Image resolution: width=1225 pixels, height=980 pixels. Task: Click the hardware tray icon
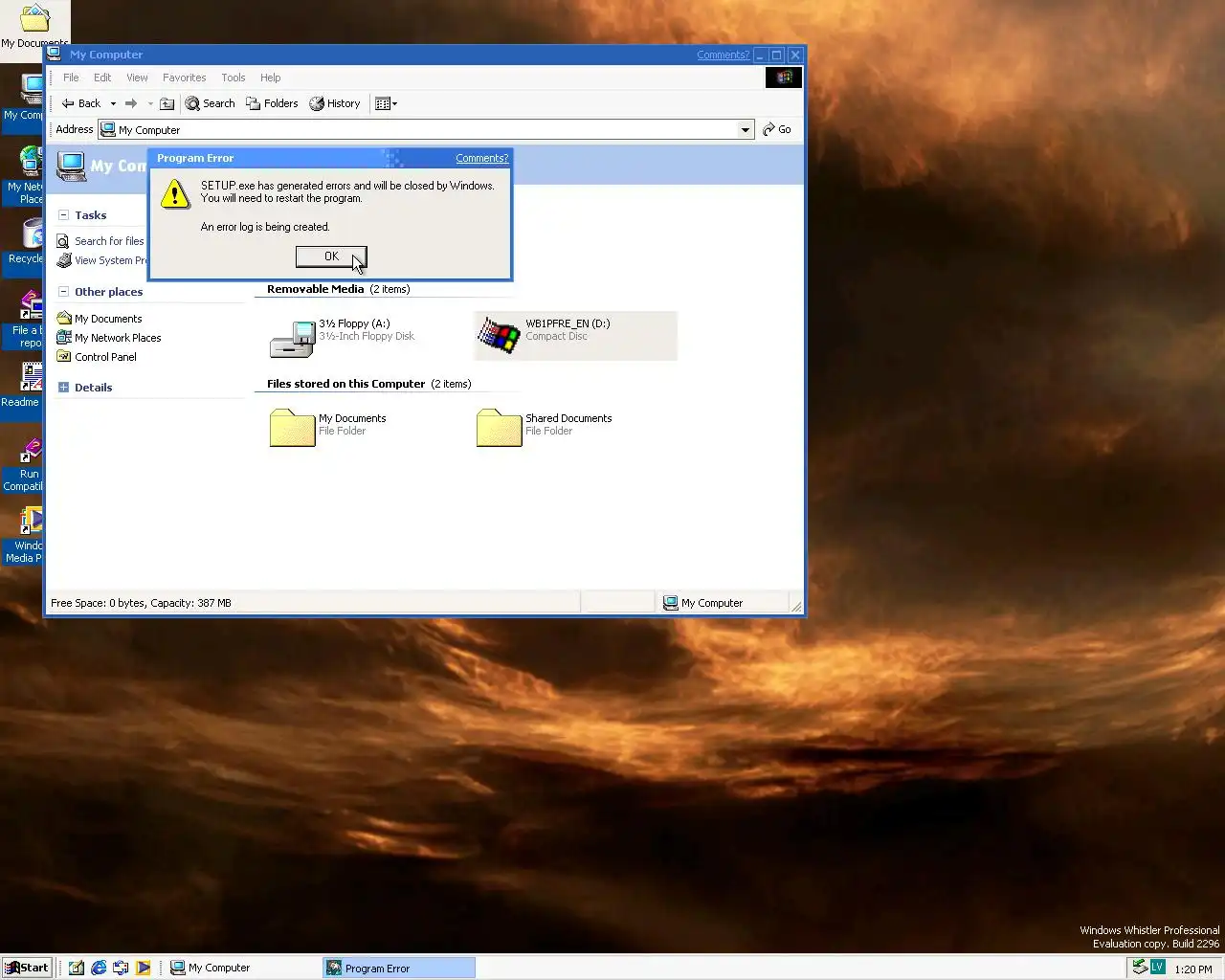[x=1140, y=968]
